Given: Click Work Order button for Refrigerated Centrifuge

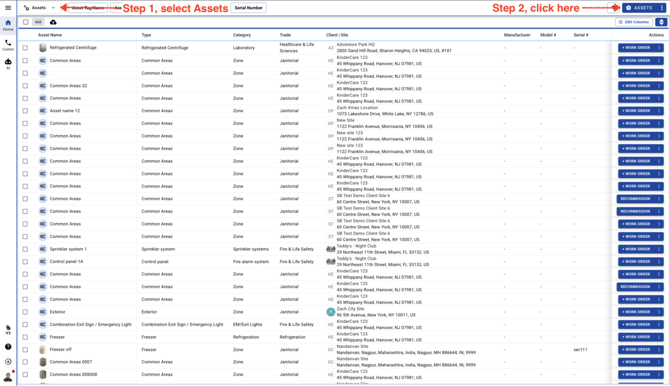Looking at the screenshot, I should point(636,48).
